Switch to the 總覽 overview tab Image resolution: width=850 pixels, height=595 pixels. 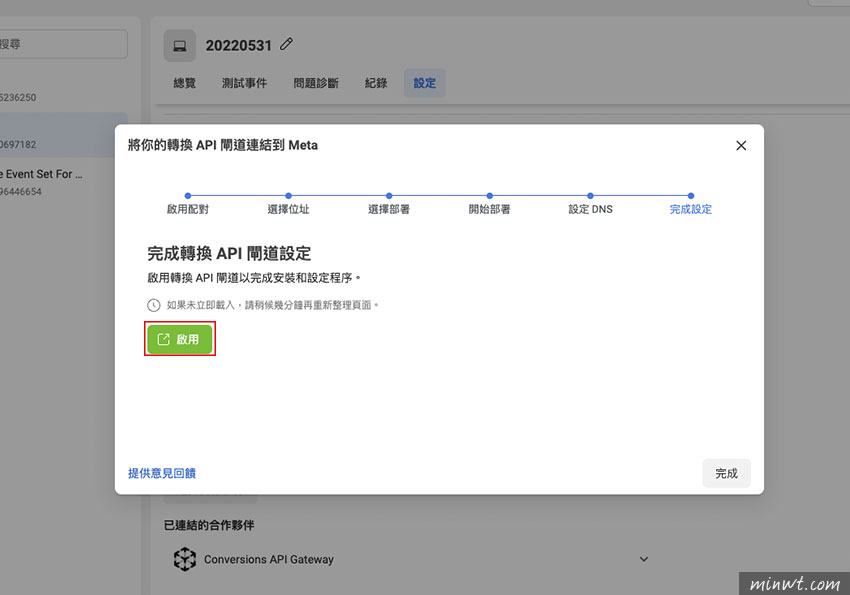point(184,83)
